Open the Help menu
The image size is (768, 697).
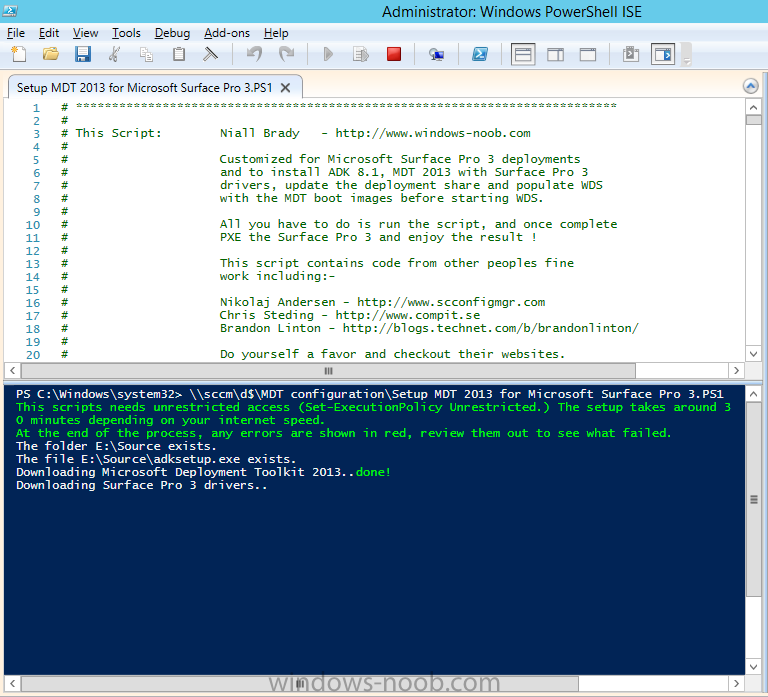[x=276, y=33]
